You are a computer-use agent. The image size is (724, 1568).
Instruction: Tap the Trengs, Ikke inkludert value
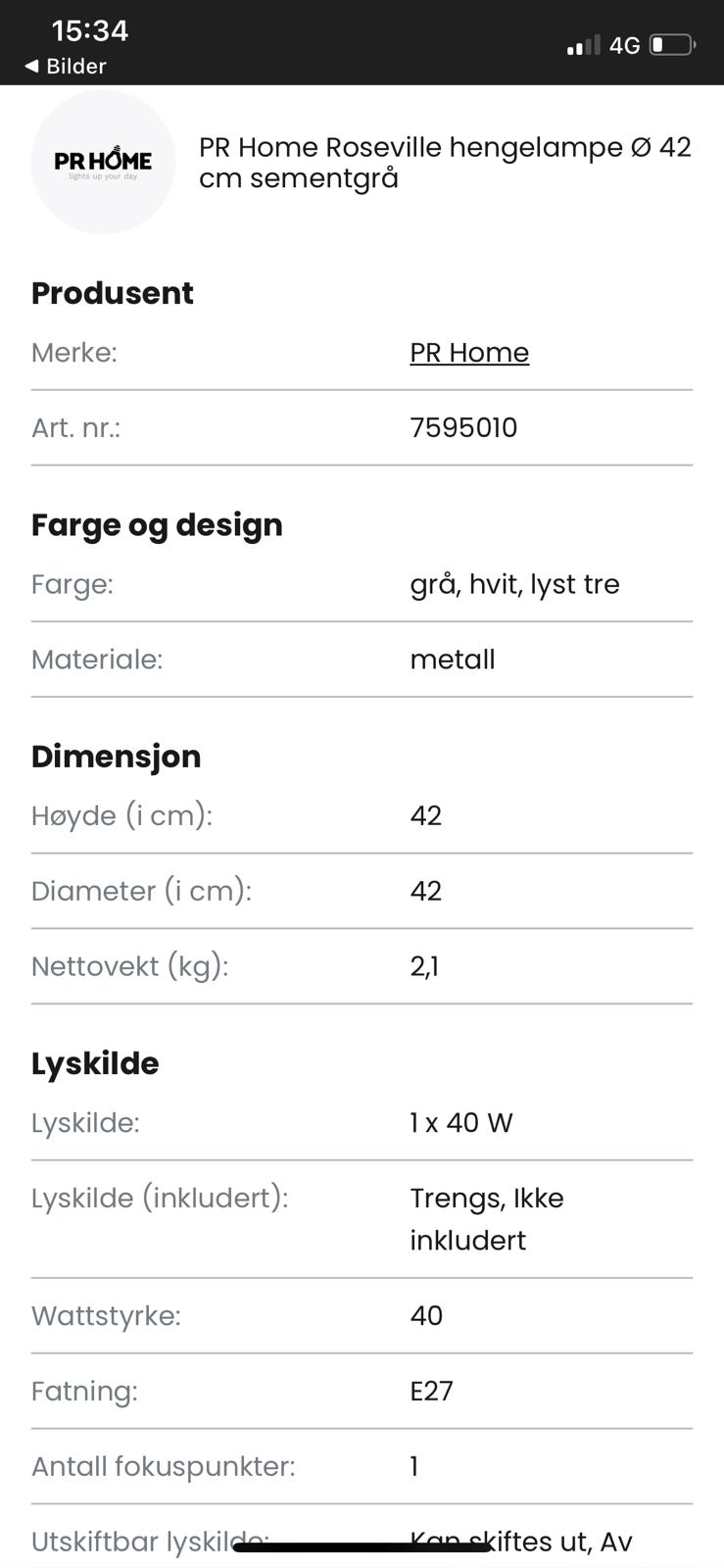487,1218
